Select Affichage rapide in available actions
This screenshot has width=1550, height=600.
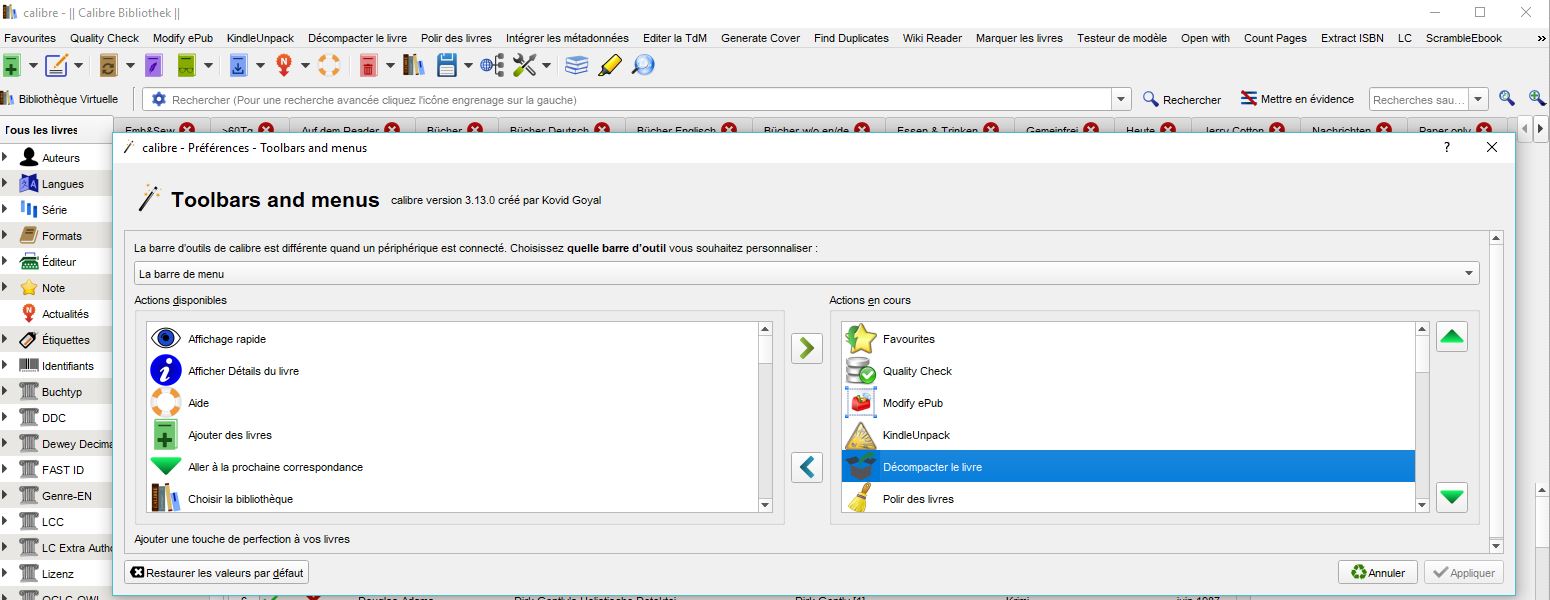(x=453, y=339)
